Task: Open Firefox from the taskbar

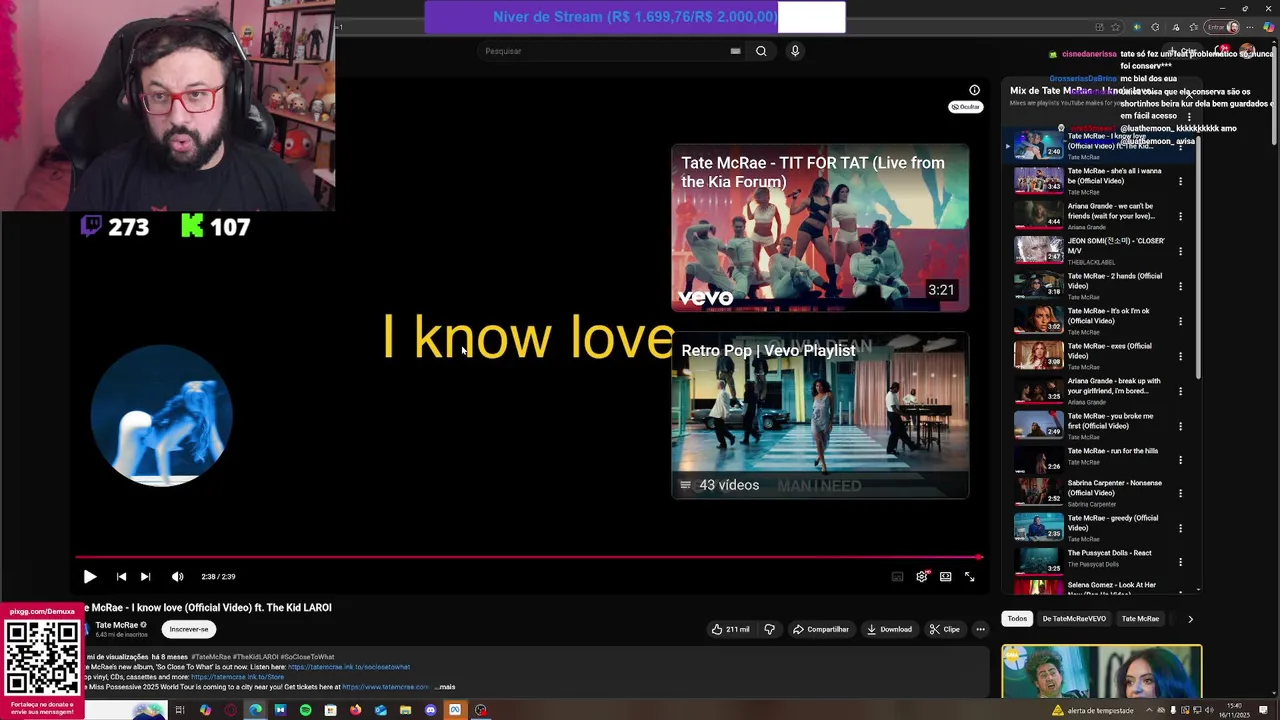Action: pos(355,710)
